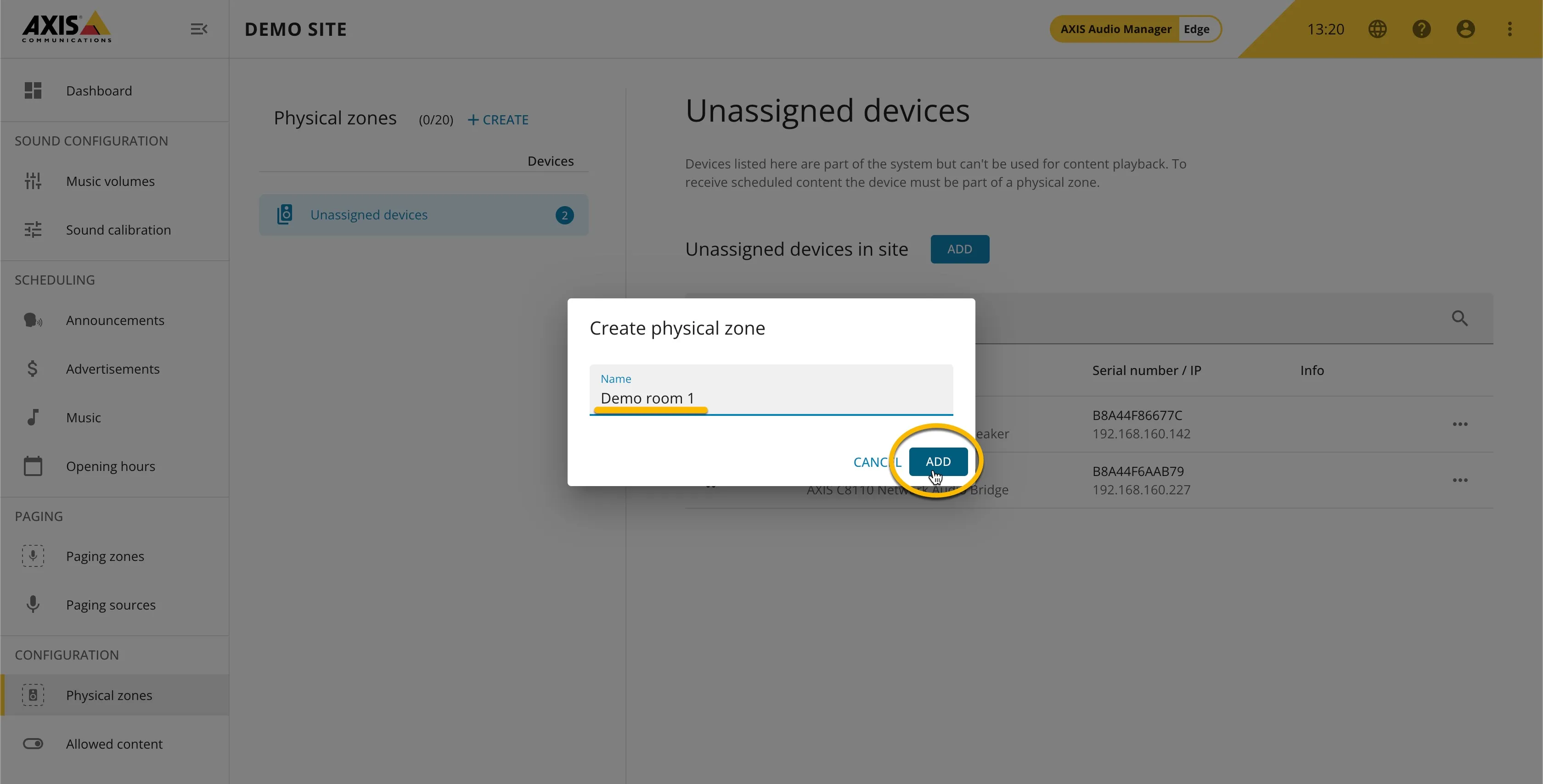This screenshot has height=784, width=1543.
Task: Click the Paging zones microphone icon
Action: (33, 556)
